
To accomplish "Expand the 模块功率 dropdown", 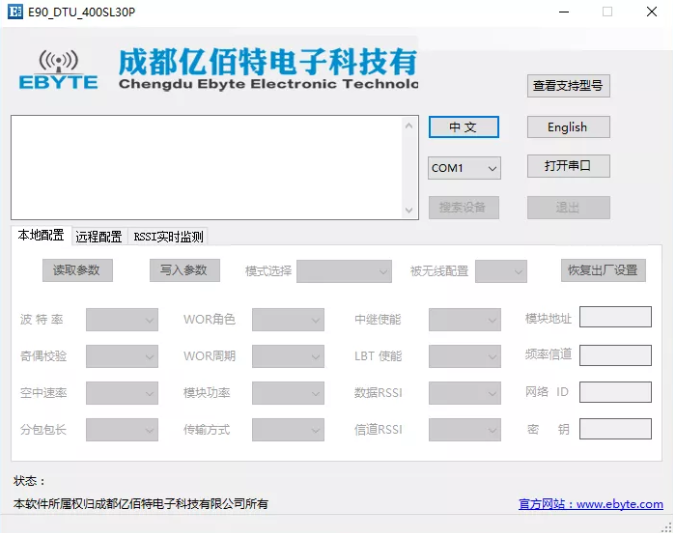I will pos(288,393).
